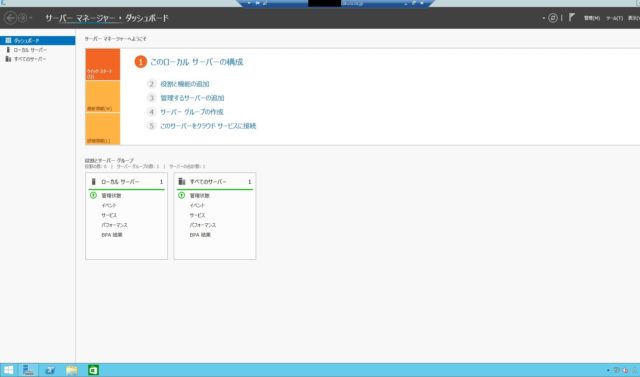Click the step 4 number circle
The image size is (640, 377).
pyautogui.click(x=151, y=112)
